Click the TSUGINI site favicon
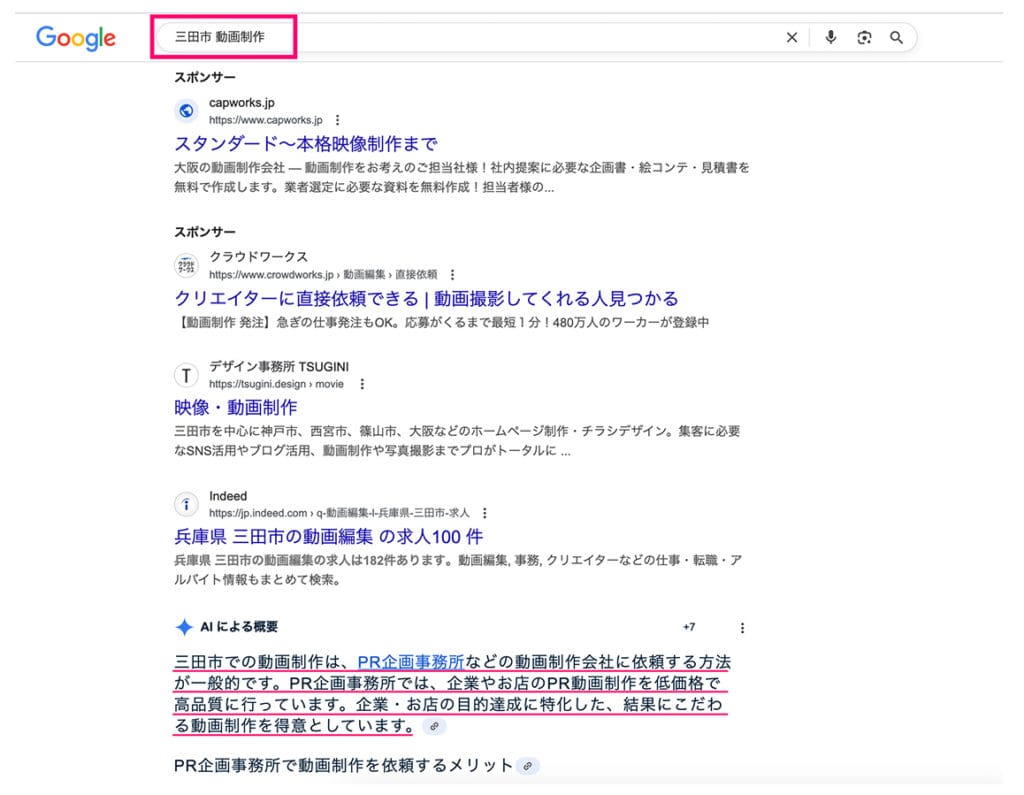 186,375
